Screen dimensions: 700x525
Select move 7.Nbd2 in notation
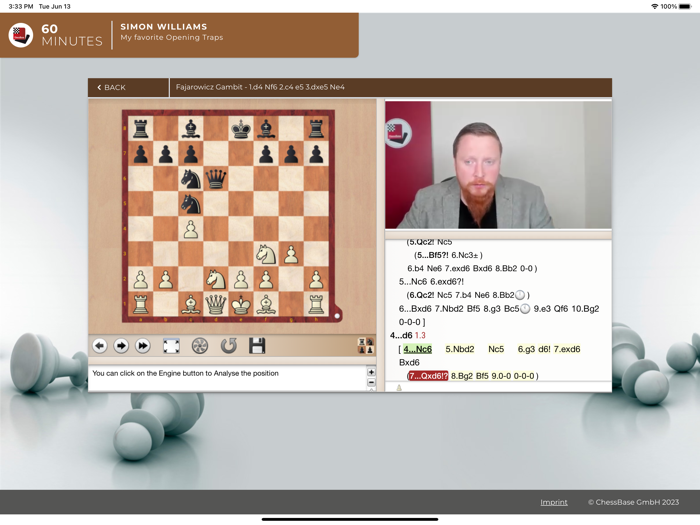pyautogui.click(x=450, y=309)
